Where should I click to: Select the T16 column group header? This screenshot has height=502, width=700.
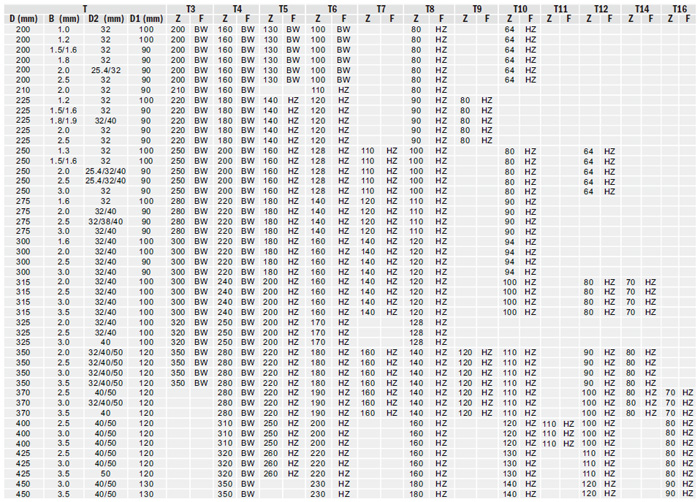point(679,8)
